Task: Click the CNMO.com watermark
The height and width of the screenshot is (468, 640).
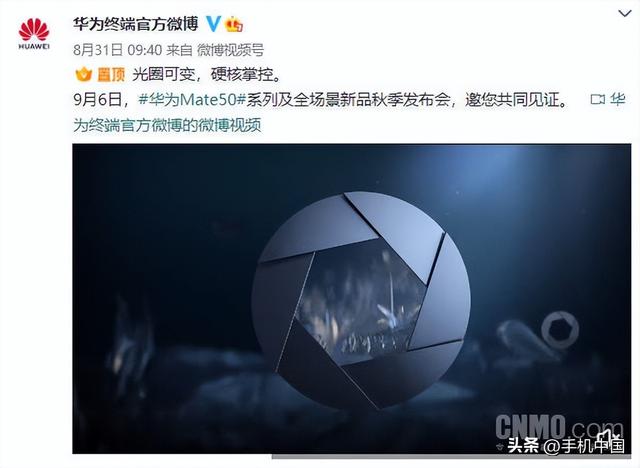Action: pyautogui.click(x=560, y=427)
